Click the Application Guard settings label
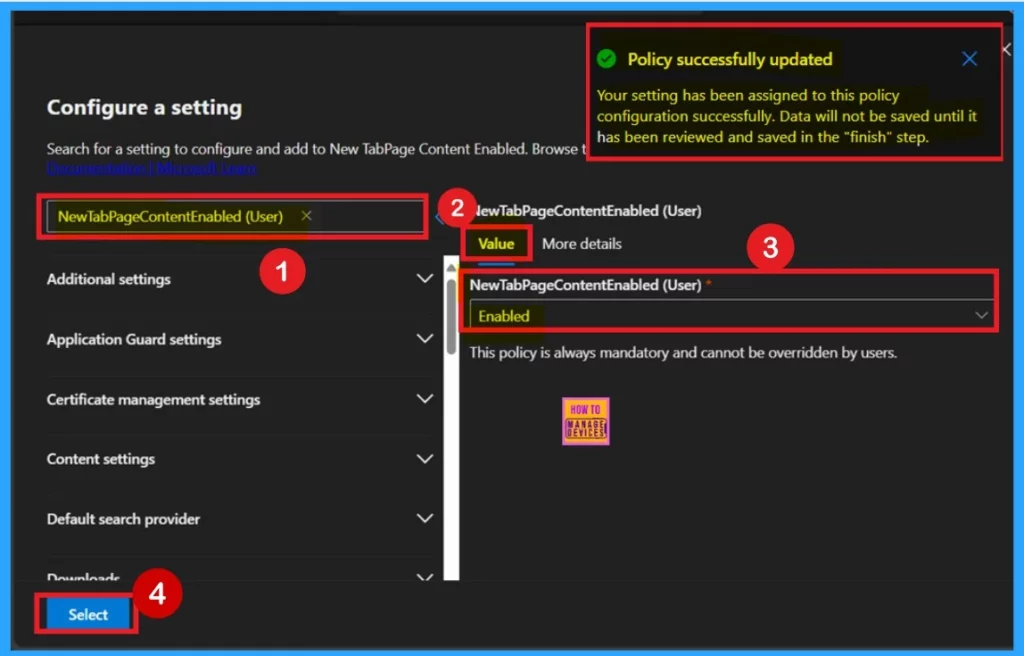1024x656 pixels. tap(134, 339)
